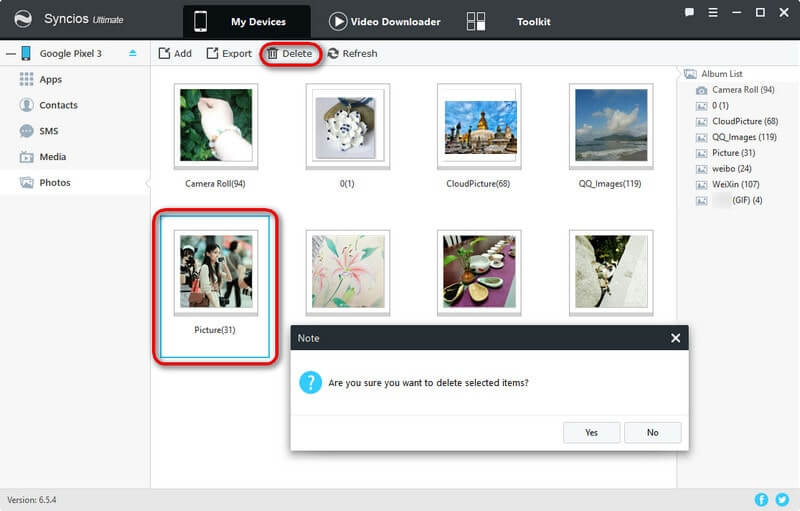Select the CloudPicture(68) album thumbnail
The width and height of the screenshot is (800, 511).
[x=479, y=125]
